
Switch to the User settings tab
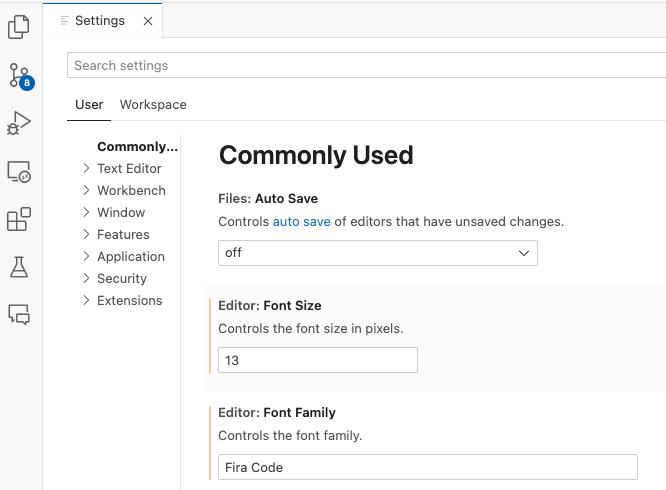coord(89,104)
